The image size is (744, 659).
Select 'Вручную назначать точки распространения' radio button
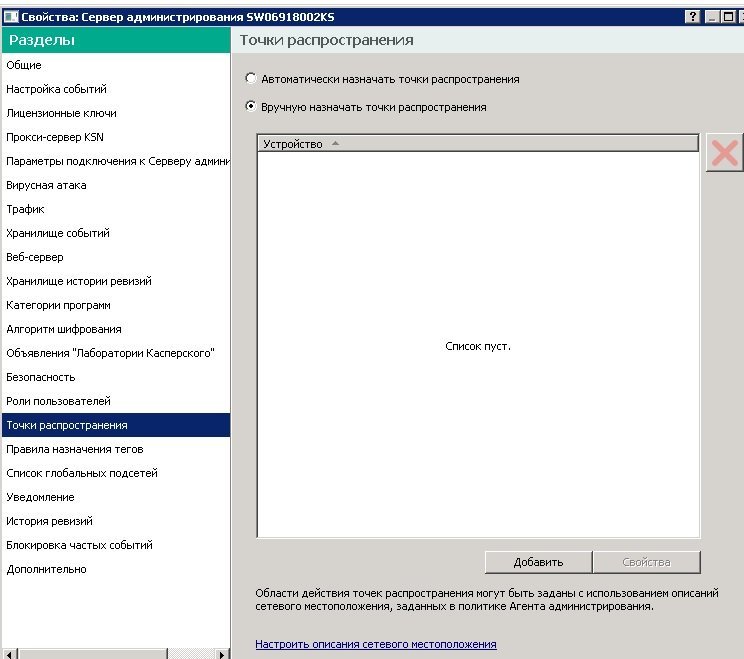point(251,106)
